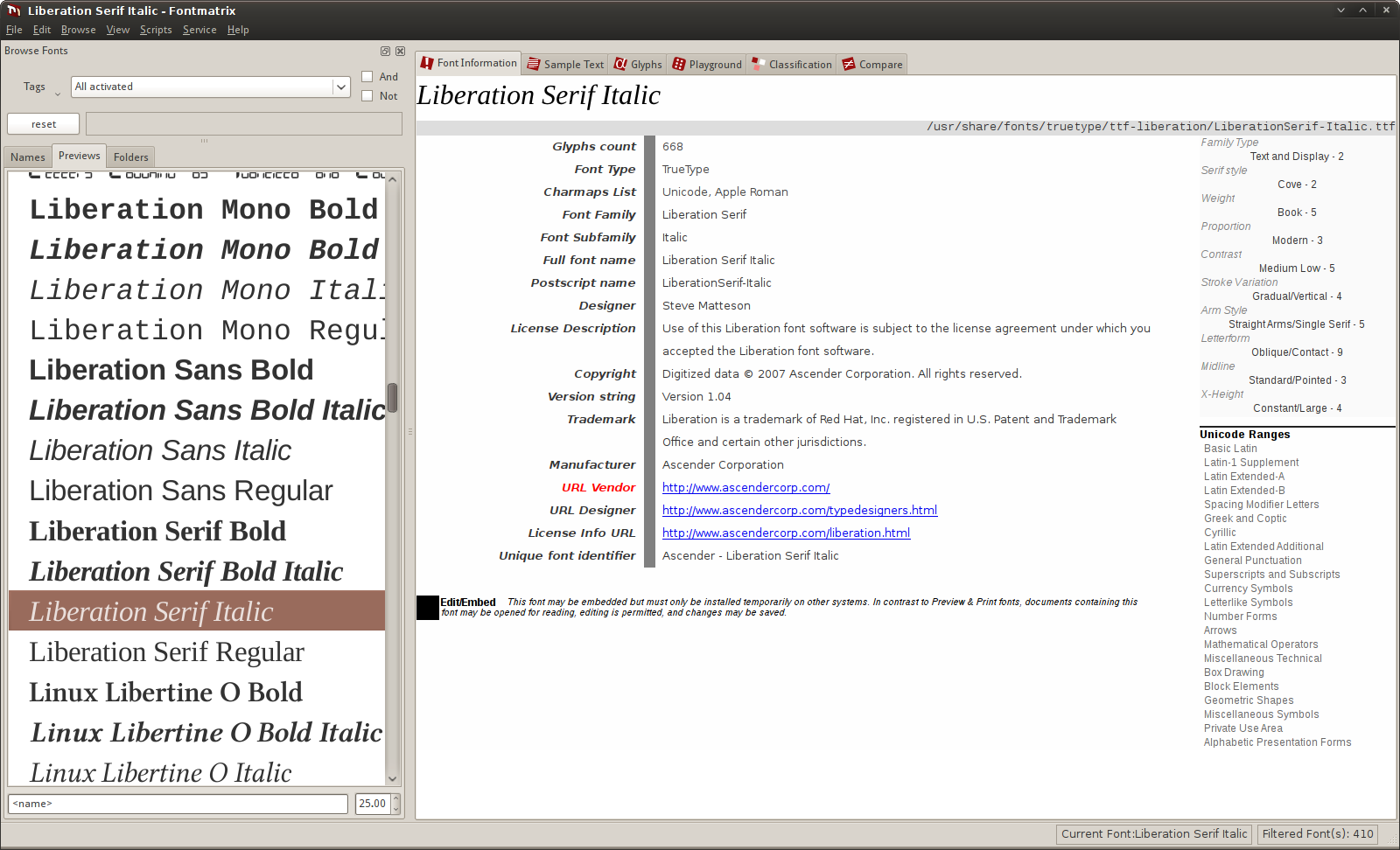This screenshot has height=850, width=1400.
Task: Select Linux Libertine O Italic preview
Action: (197, 770)
